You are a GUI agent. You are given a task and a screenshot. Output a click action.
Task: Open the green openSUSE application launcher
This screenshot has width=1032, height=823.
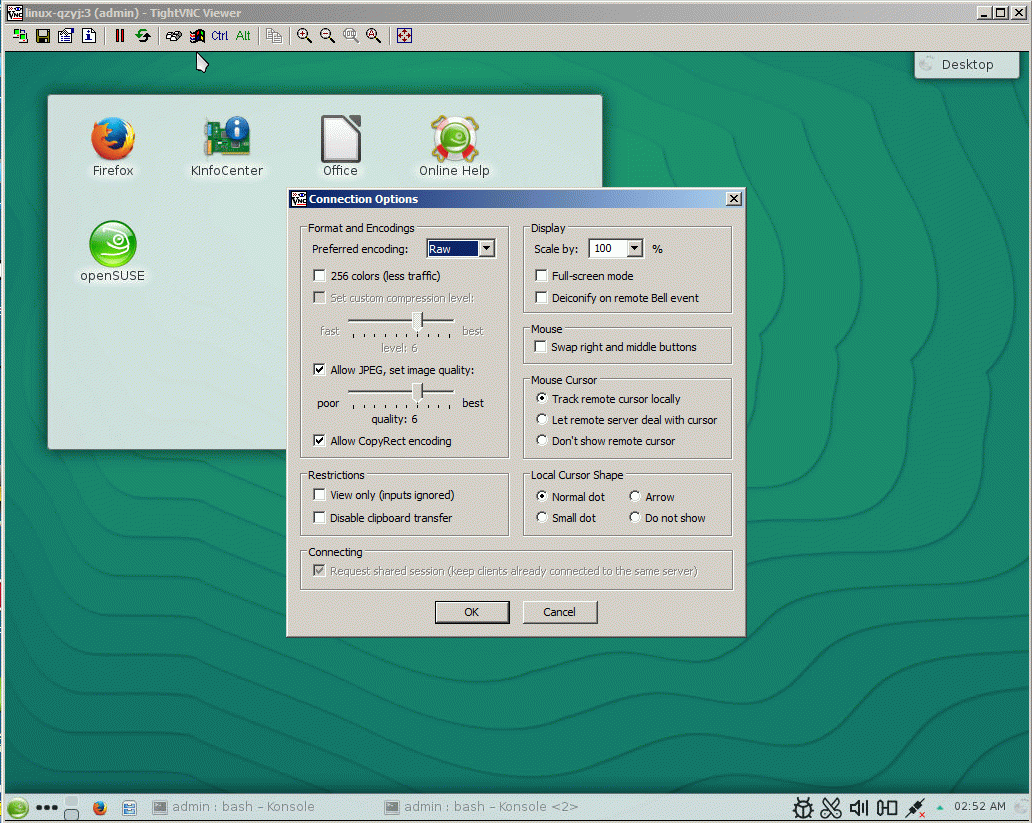(18, 807)
